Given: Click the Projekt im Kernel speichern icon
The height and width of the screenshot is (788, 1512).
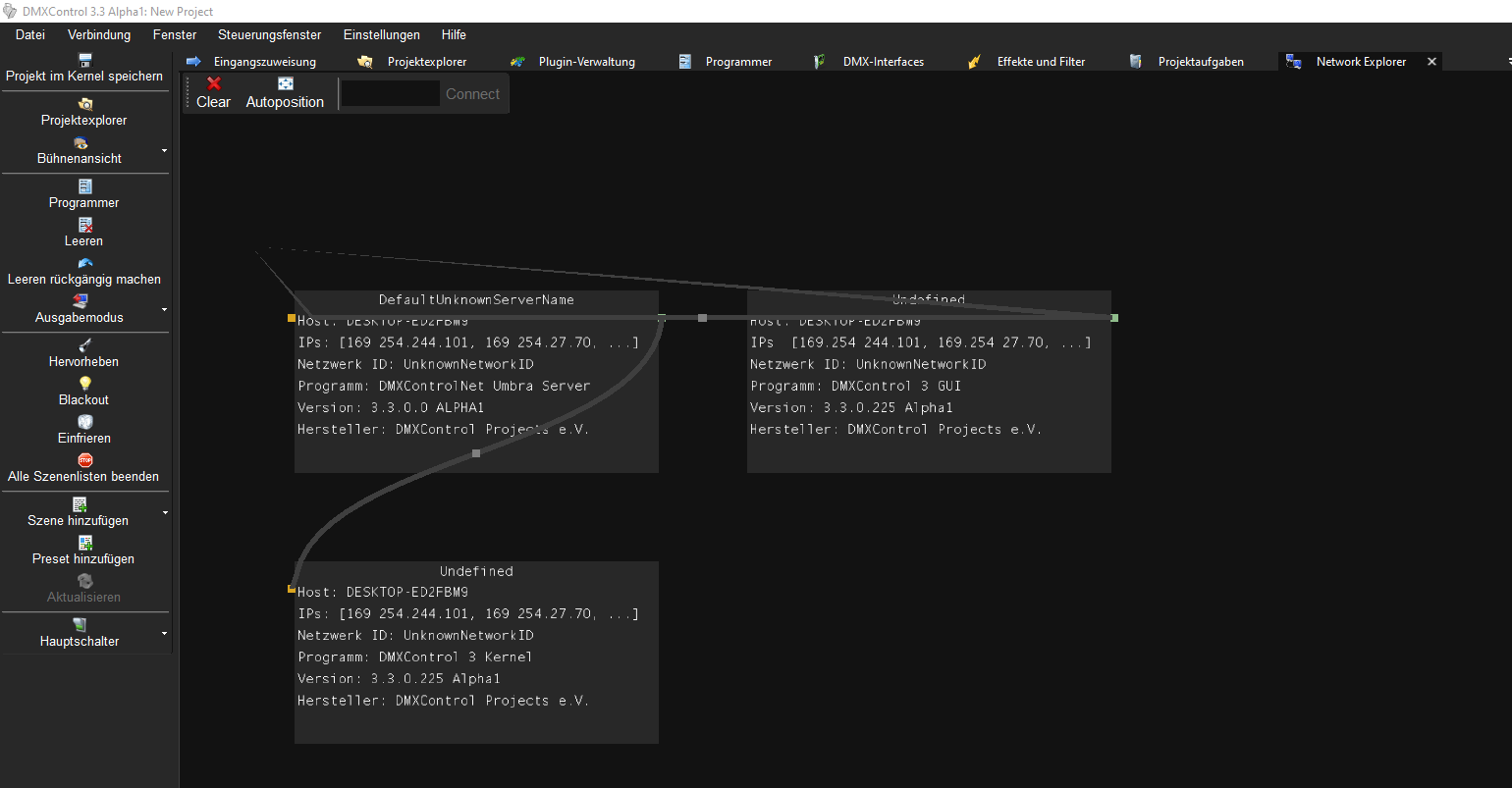Looking at the screenshot, I should 85,60.
